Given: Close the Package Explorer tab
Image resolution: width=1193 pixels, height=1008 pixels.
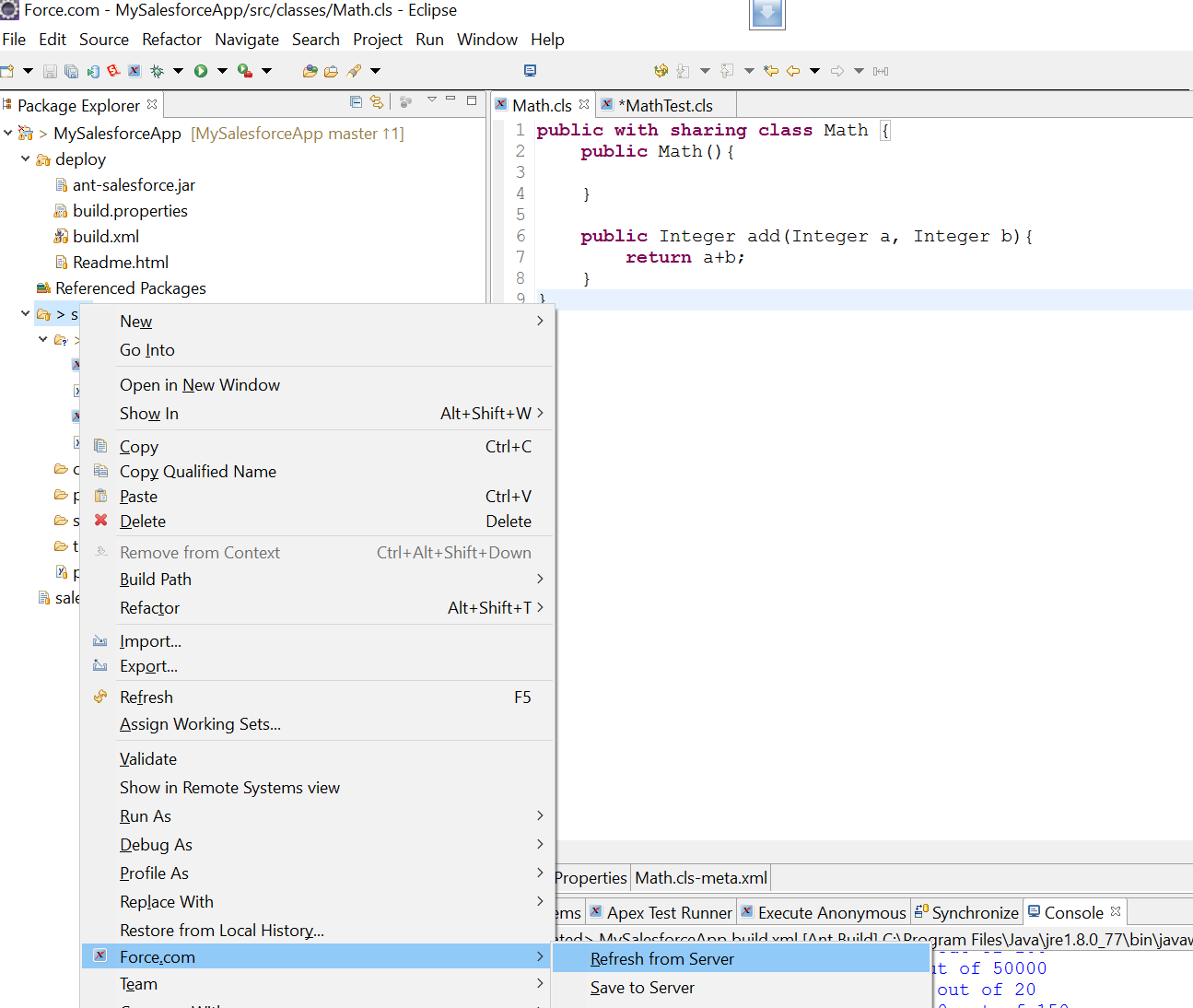Looking at the screenshot, I should point(152,104).
